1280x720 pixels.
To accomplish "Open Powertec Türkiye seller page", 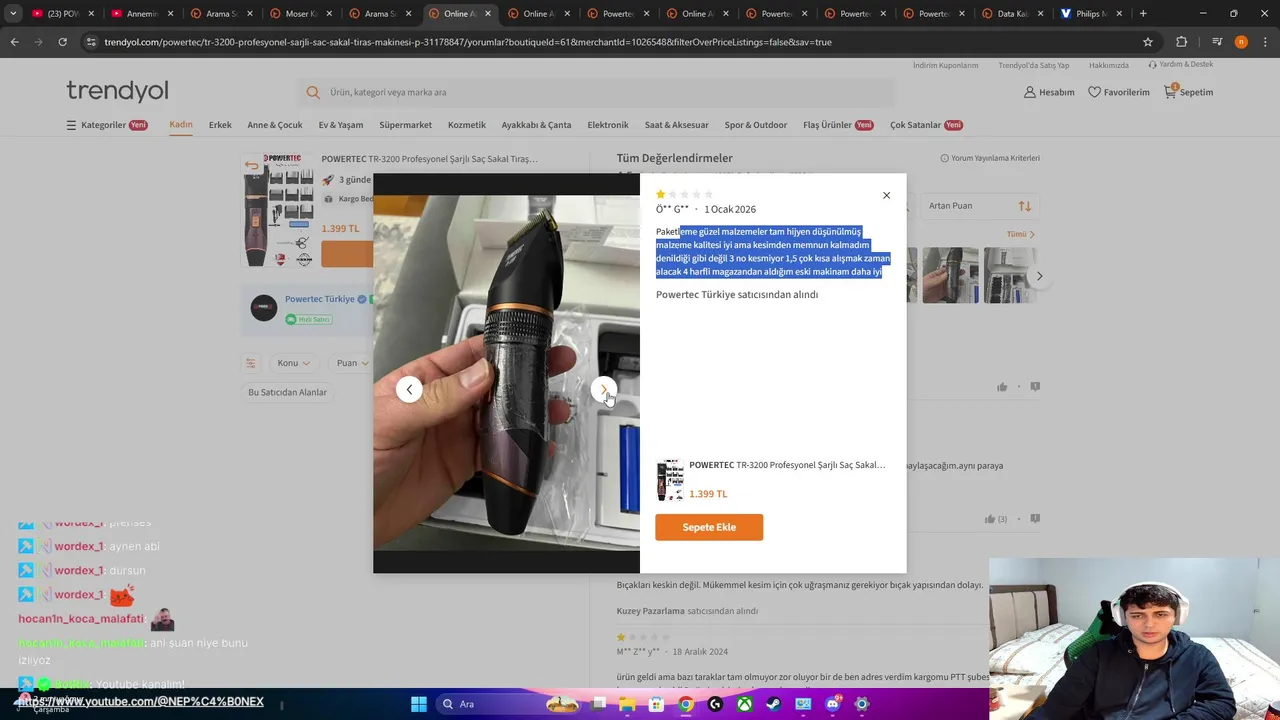I will (320, 299).
